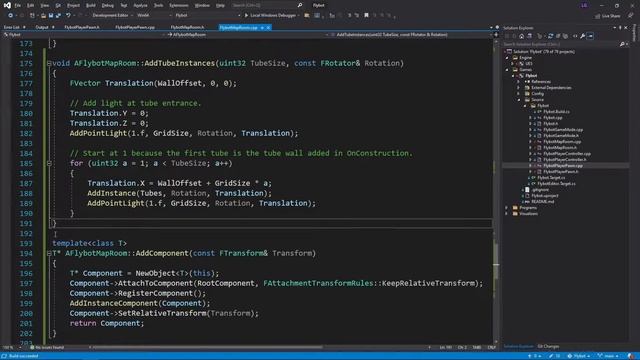This screenshot has width=640, height=360.
Task: Click Flybot repository in status bar
Action: tap(579, 356)
